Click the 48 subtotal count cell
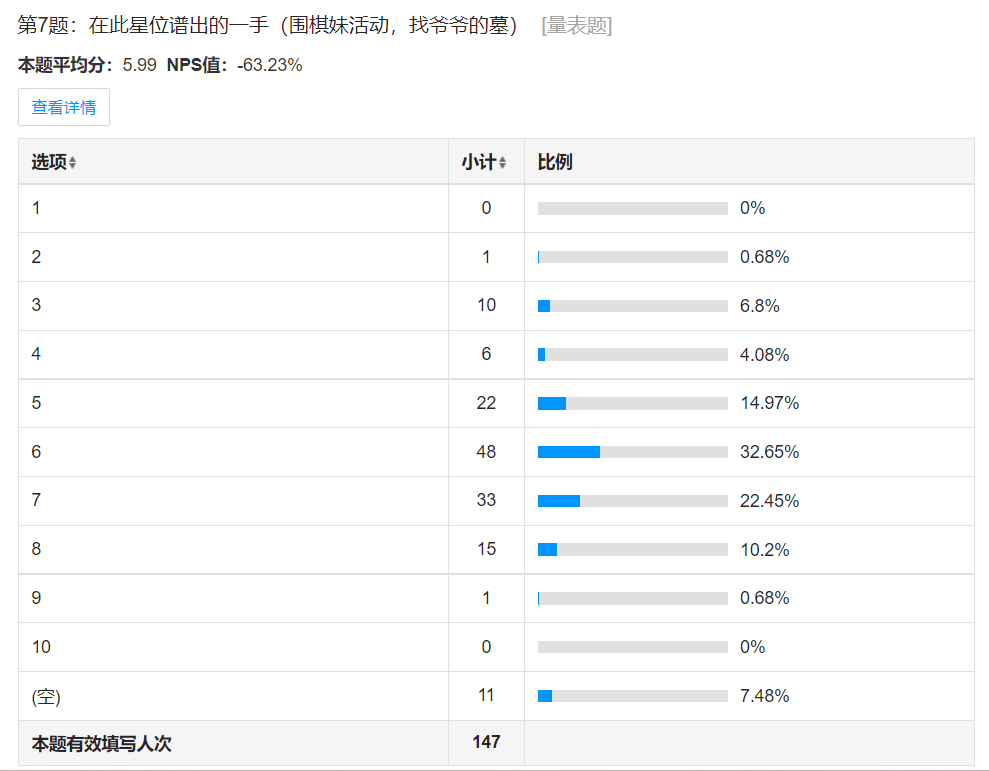This screenshot has width=989, height=771. (x=486, y=452)
